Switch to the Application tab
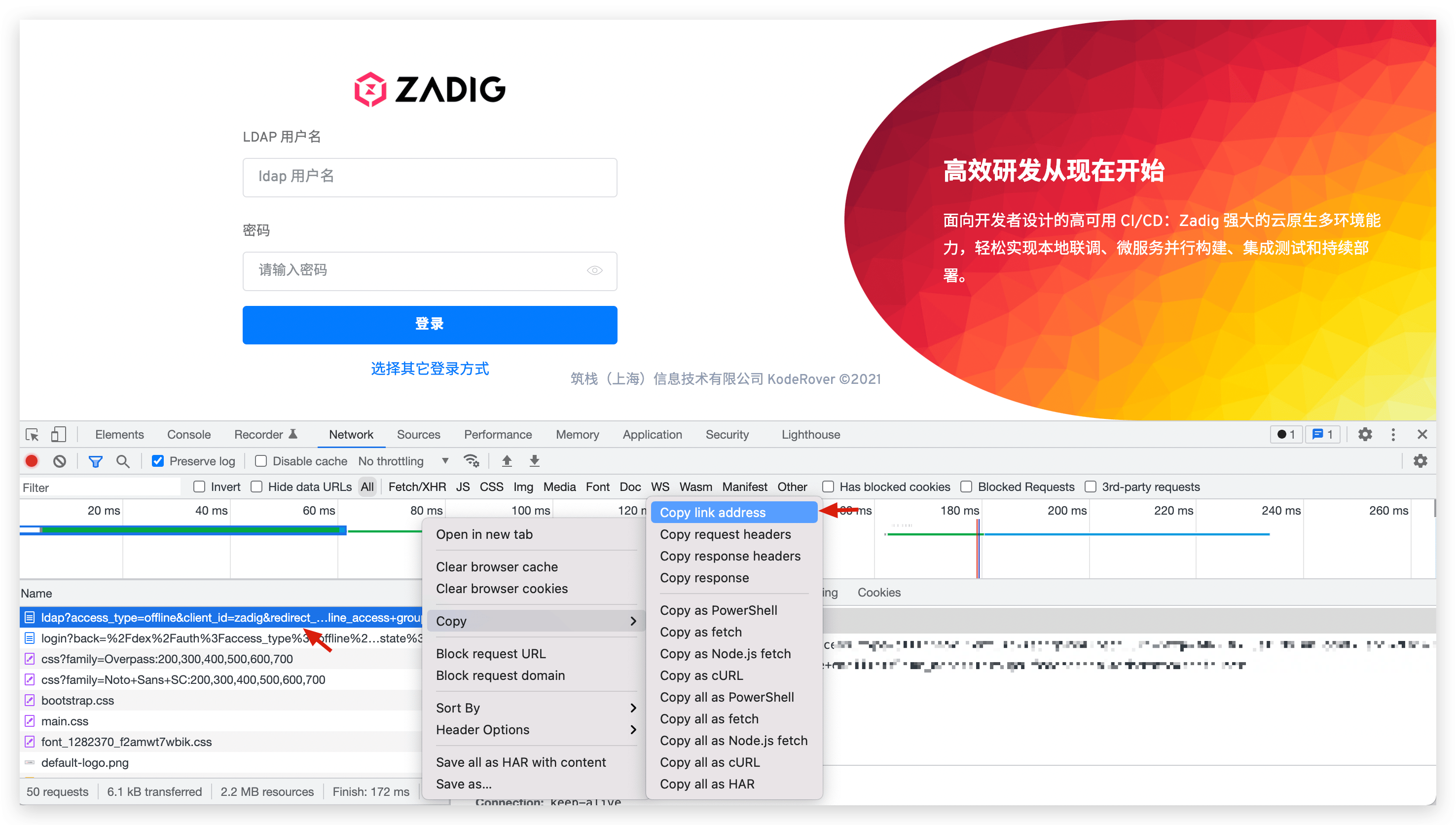 (652, 434)
